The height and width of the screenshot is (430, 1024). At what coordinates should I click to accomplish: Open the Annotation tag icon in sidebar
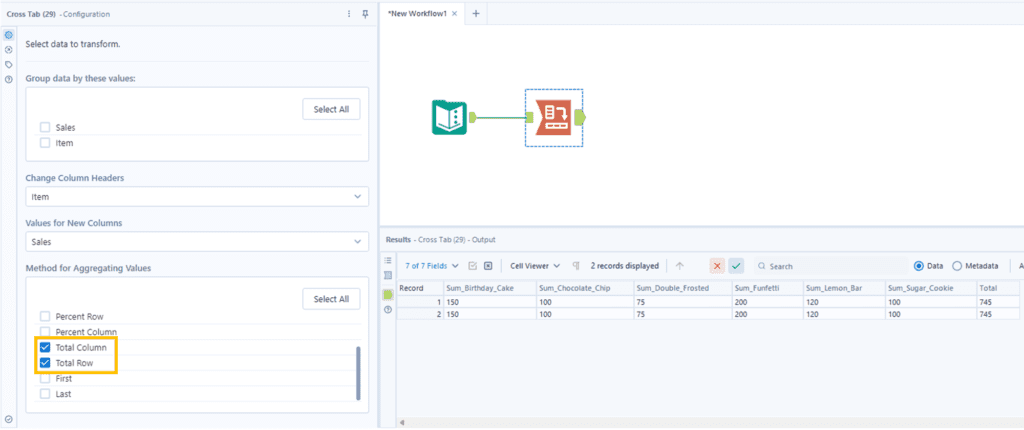pos(9,64)
